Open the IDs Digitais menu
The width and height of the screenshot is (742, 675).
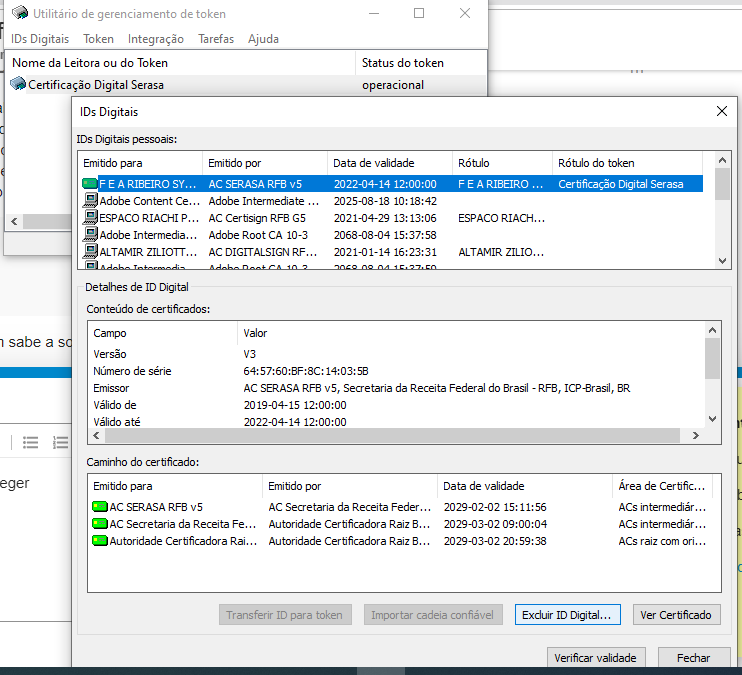[x=40, y=39]
